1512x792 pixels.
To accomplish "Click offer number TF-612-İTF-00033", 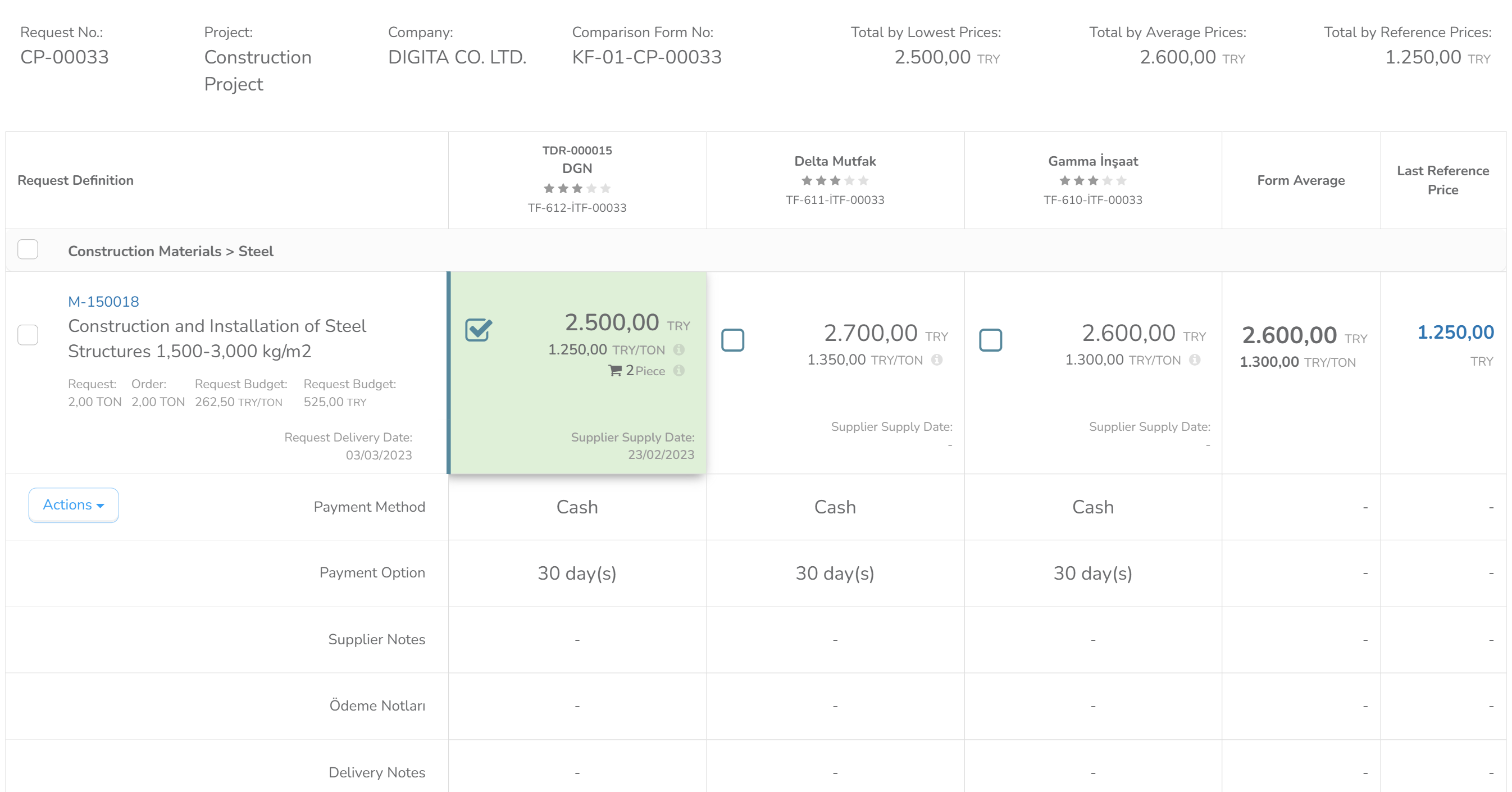I will pos(577,208).
